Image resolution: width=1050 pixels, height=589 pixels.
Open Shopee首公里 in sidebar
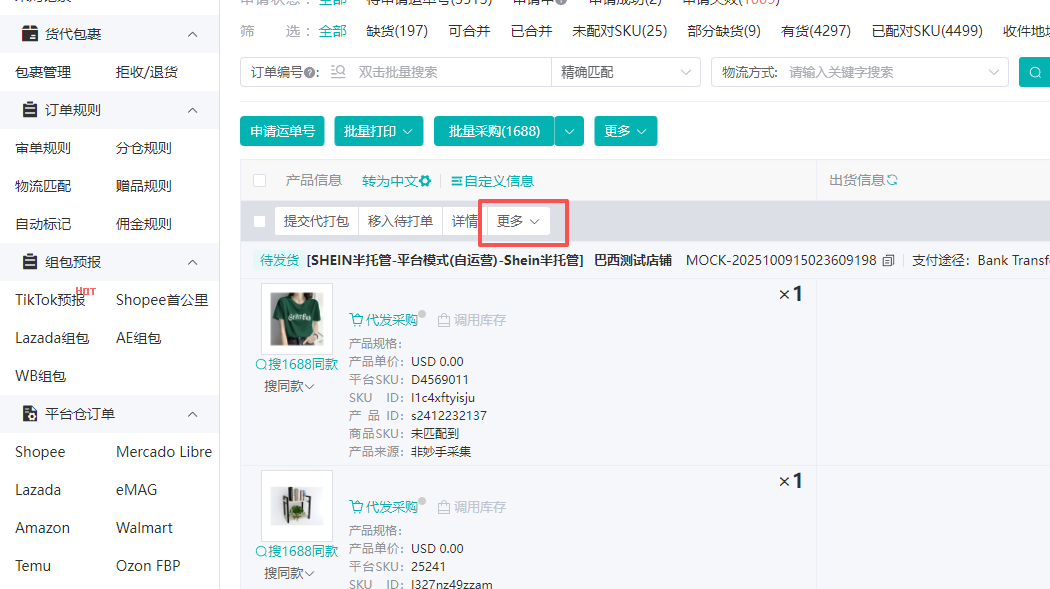[162, 300]
